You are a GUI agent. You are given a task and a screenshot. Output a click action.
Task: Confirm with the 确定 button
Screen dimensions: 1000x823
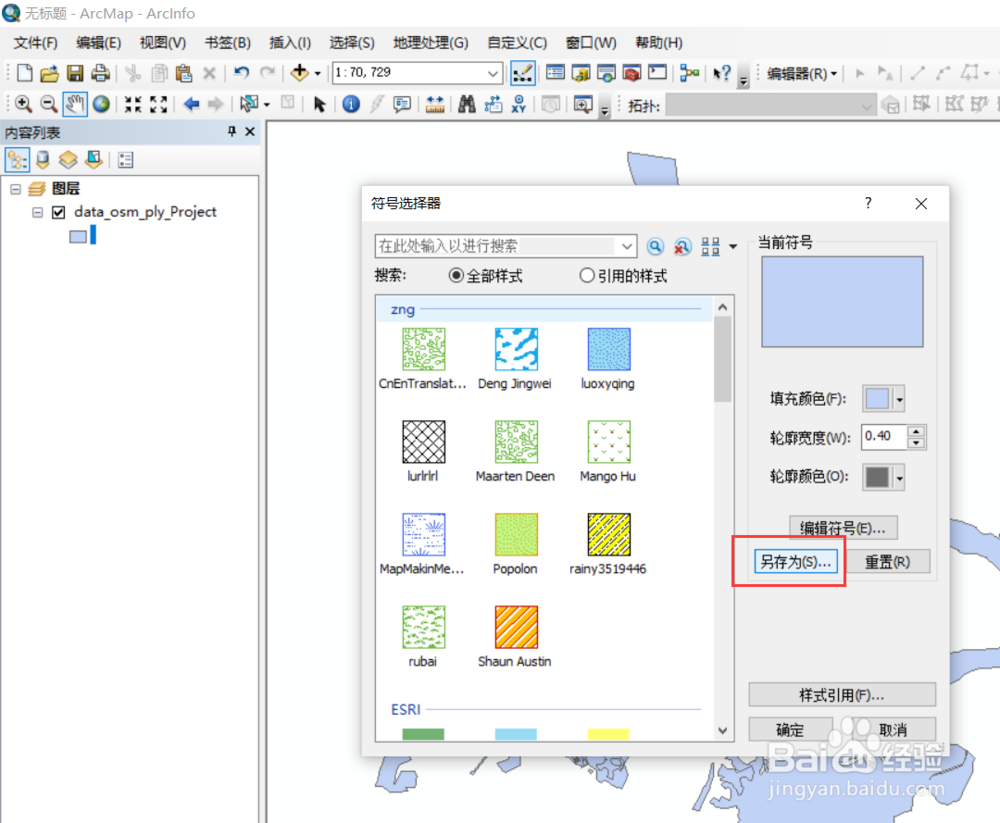click(x=790, y=729)
